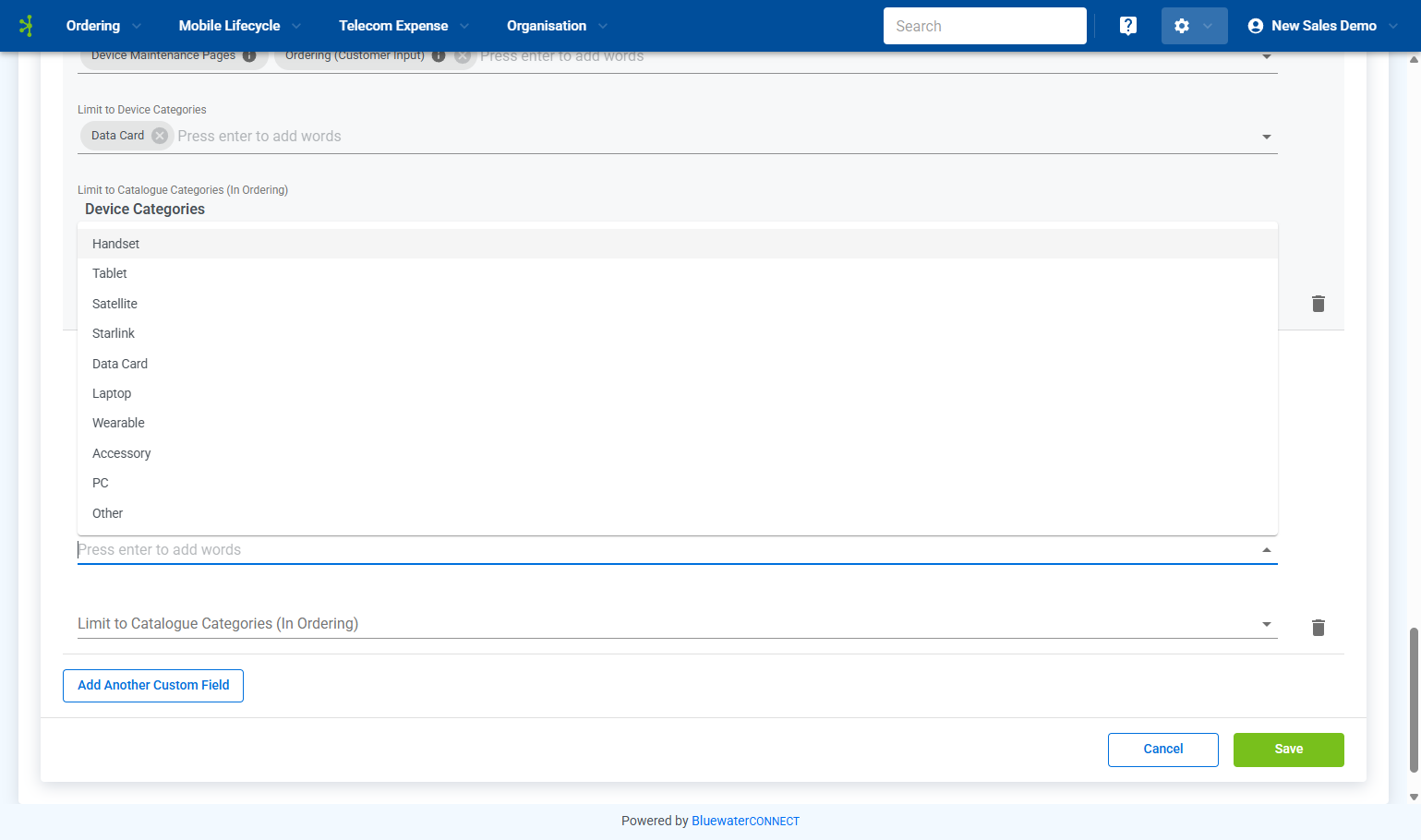View info on Device Maintenance Pages chip
Viewport: 1421px width, 840px height.
click(248, 55)
